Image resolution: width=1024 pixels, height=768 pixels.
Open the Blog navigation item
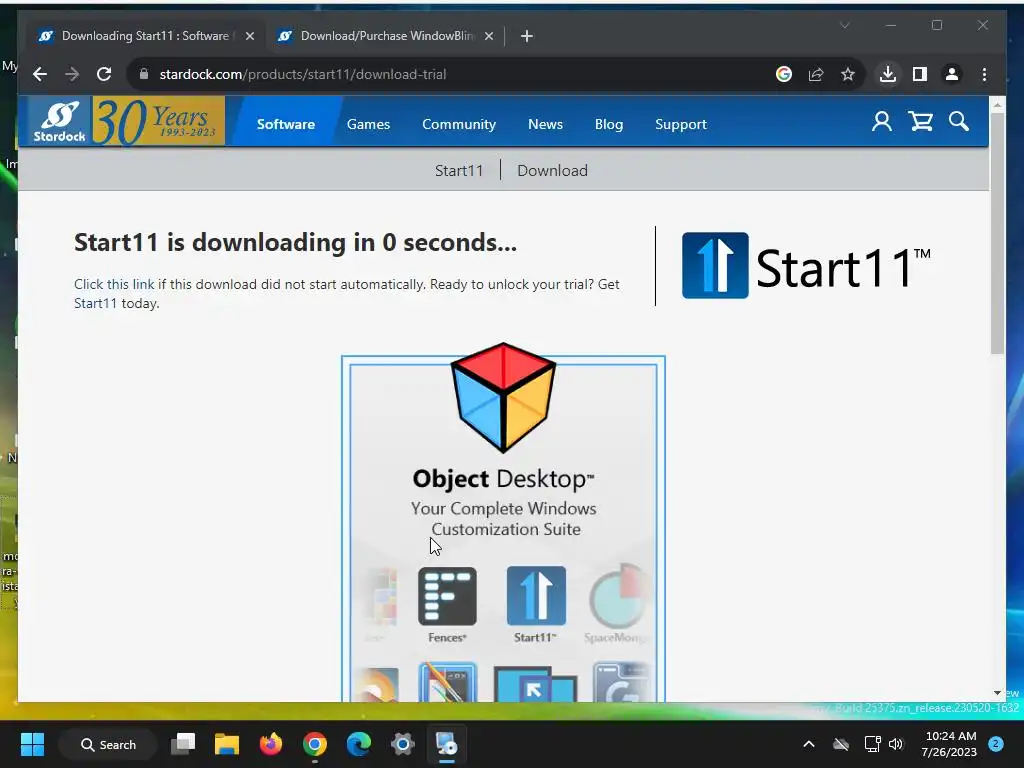pyautogui.click(x=609, y=124)
